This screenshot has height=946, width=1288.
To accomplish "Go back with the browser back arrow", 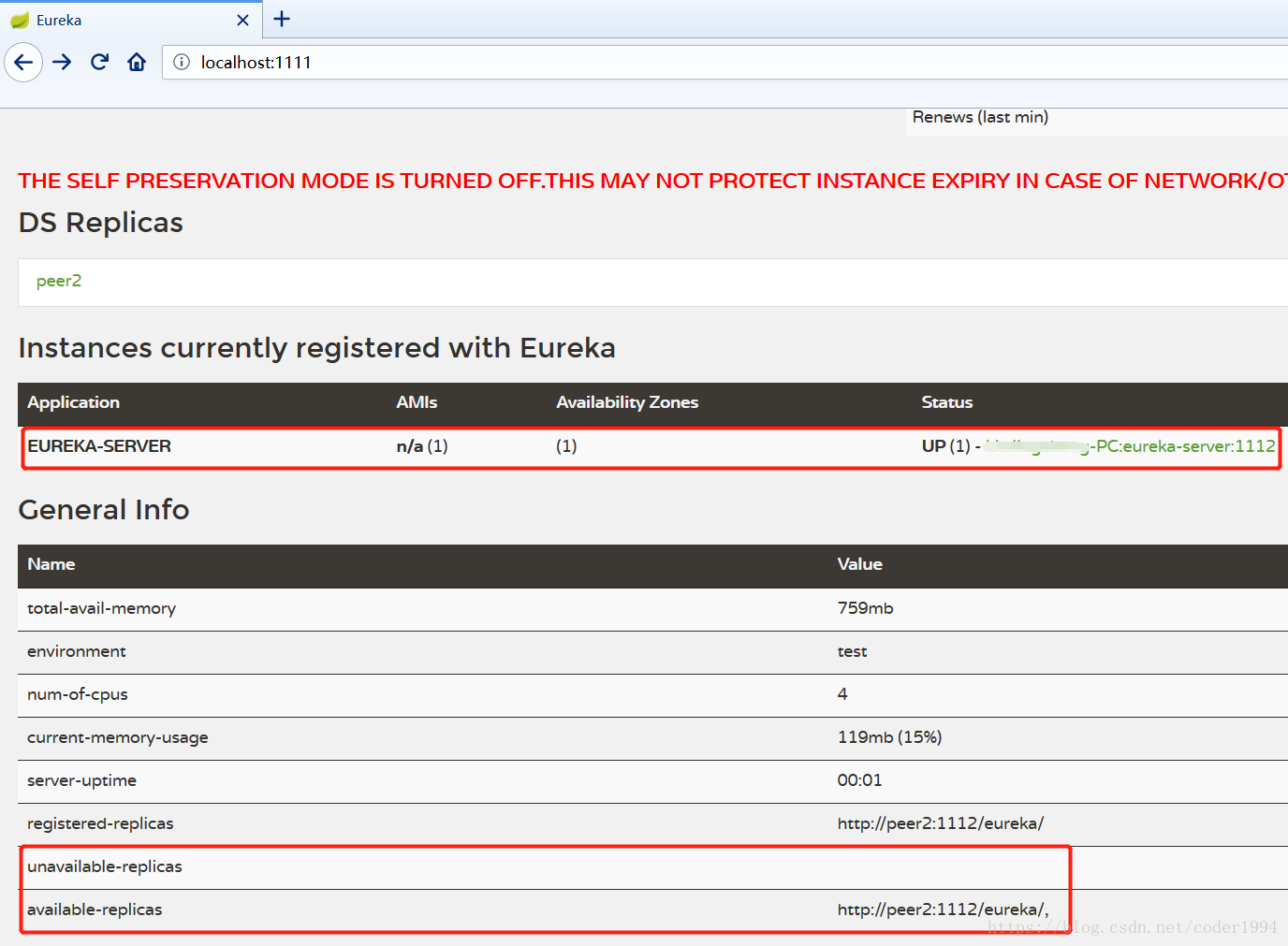I will click(x=23, y=63).
